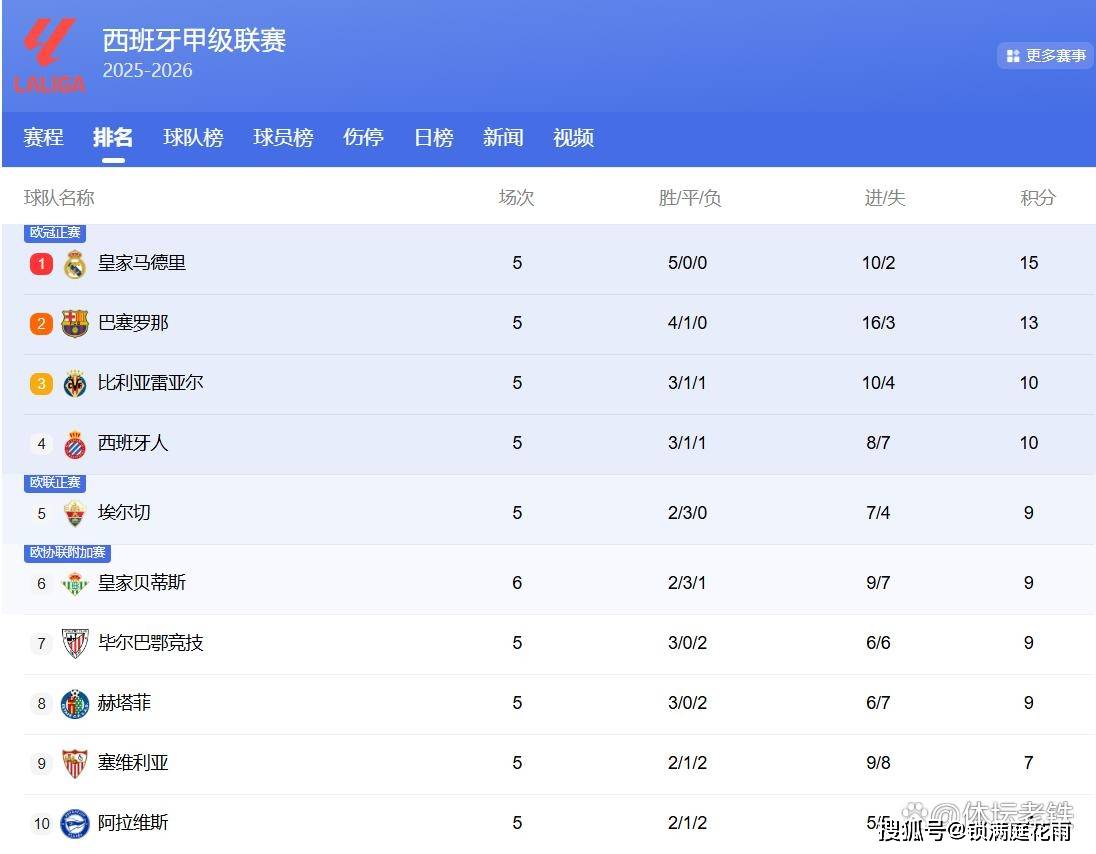Click the rank 10 number badge
Screen dimensions: 1096x854
pyautogui.click(x=41, y=824)
